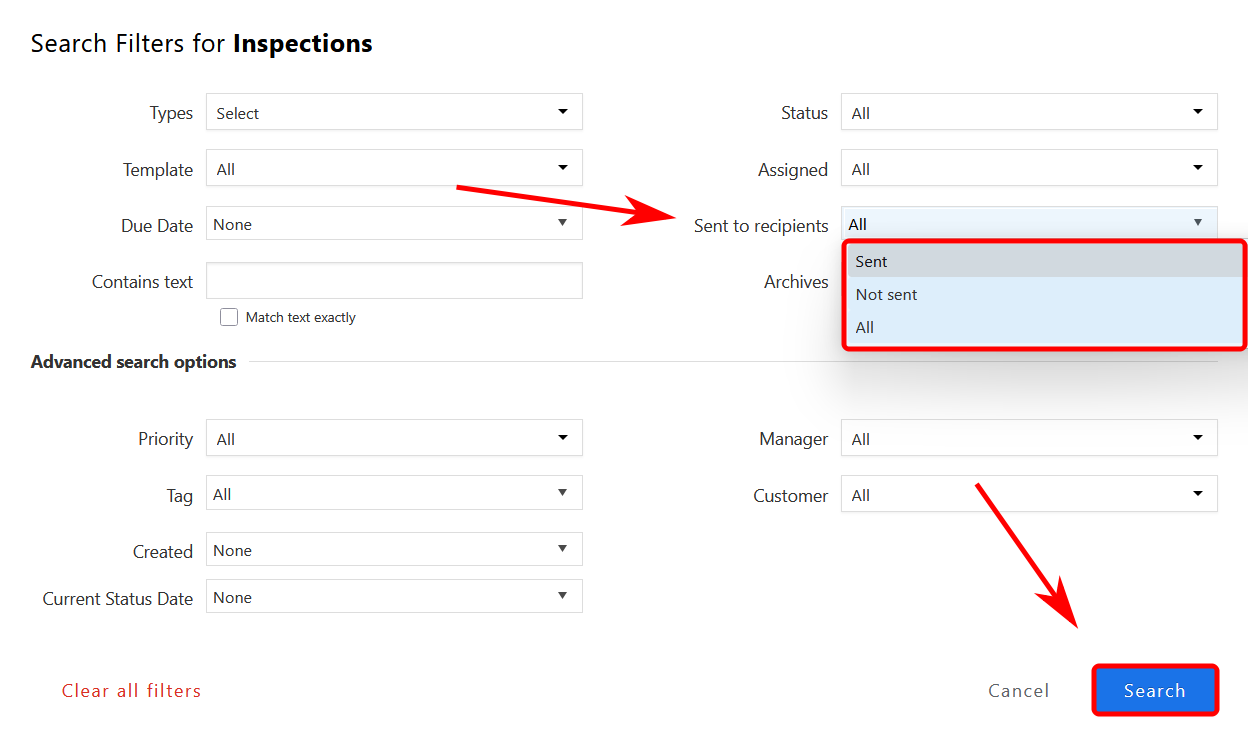Click the Contains text input field
The height and width of the screenshot is (731, 1248).
pyautogui.click(x=394, y=281)
